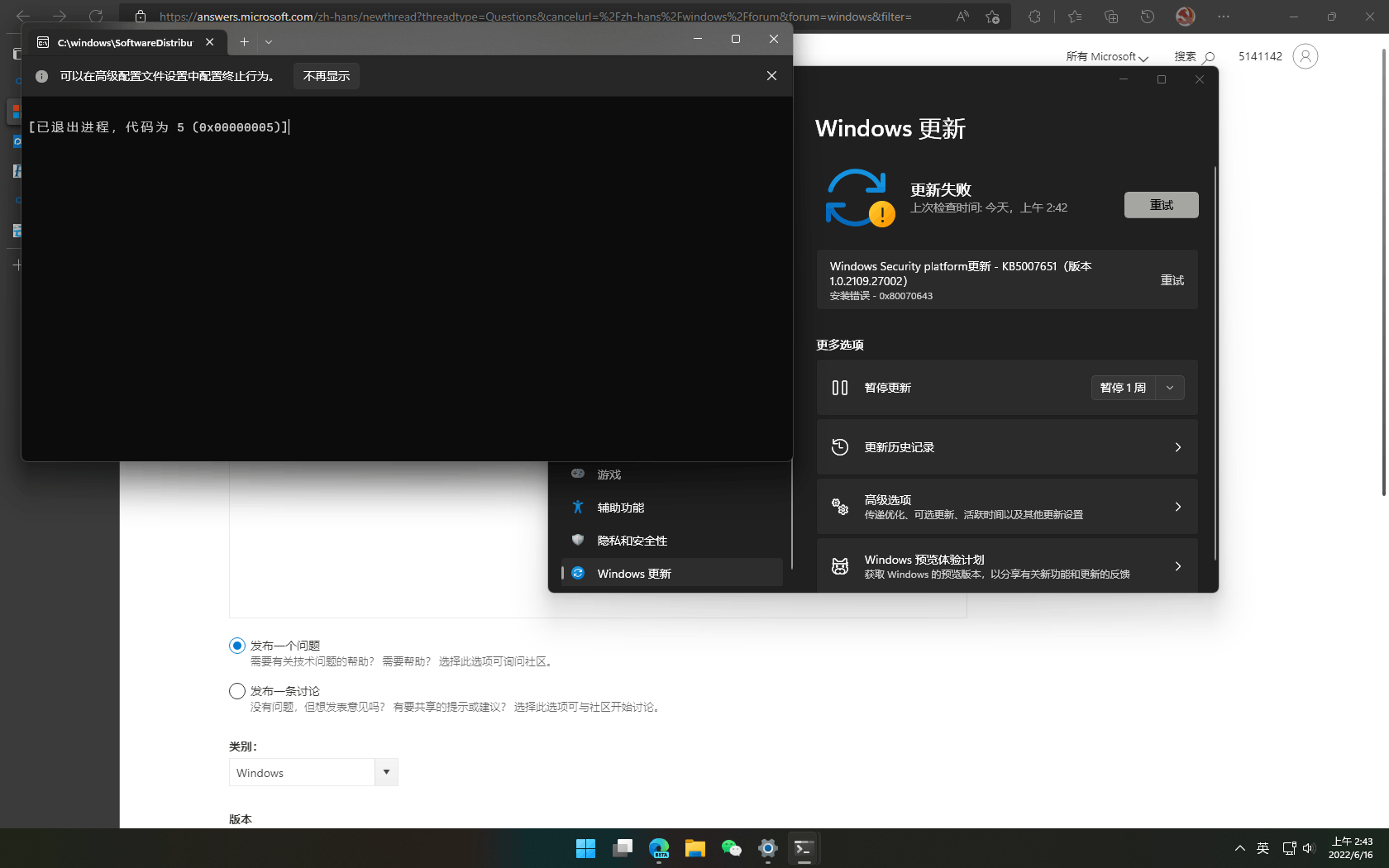Viewport: 1389px width, 868px height.
Task: Click the browser forward arrow
Action: pyautogui.click(x=60, y=17)
